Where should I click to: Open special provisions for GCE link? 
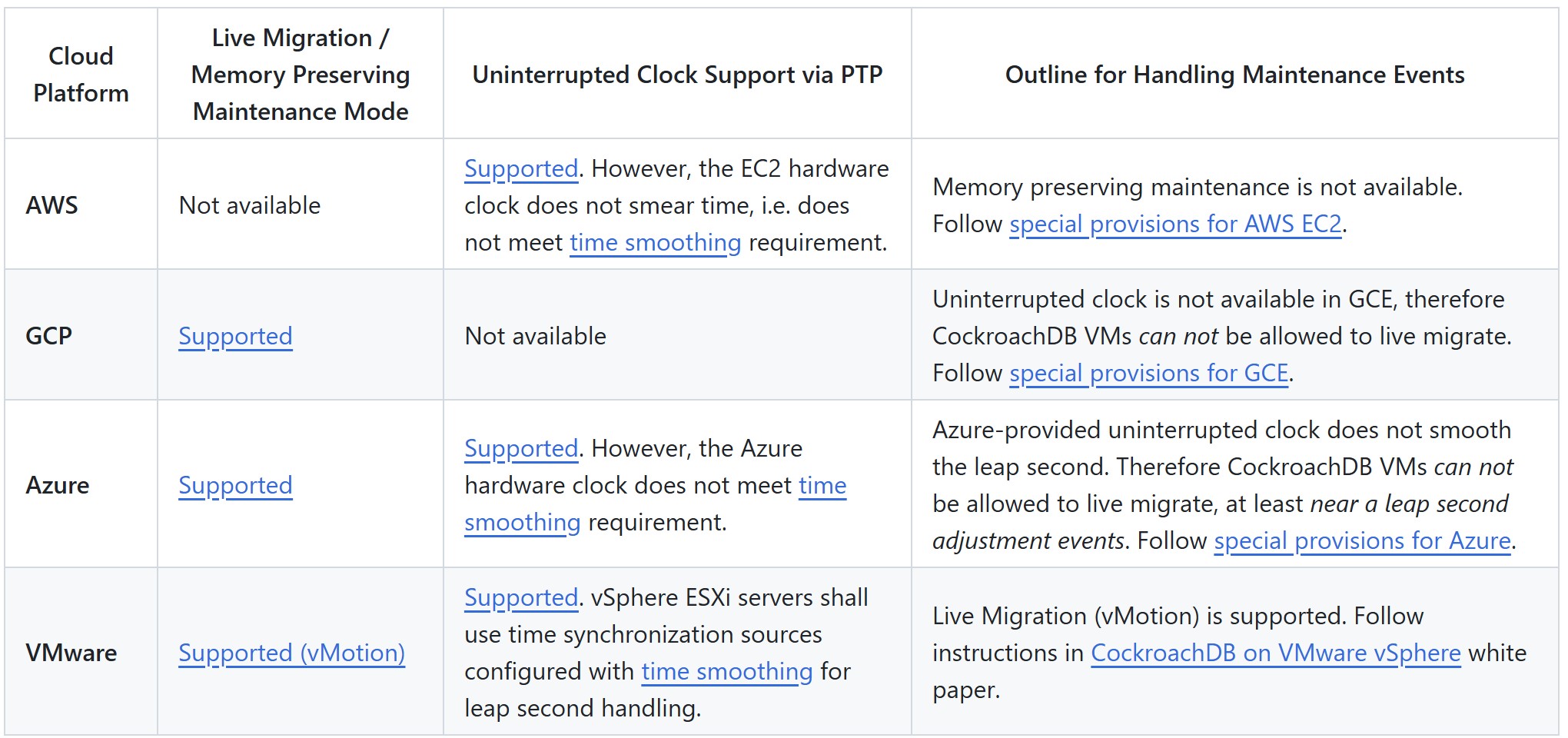point(1148,373)
